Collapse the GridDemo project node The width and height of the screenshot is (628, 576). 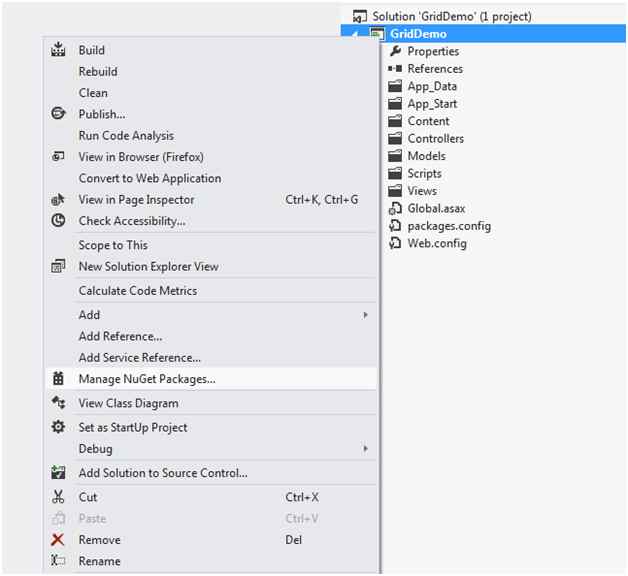click(x=362, y=34)
